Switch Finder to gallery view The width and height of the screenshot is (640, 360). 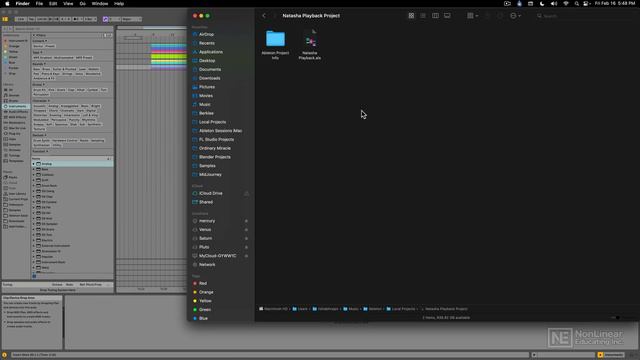[447, 16]
